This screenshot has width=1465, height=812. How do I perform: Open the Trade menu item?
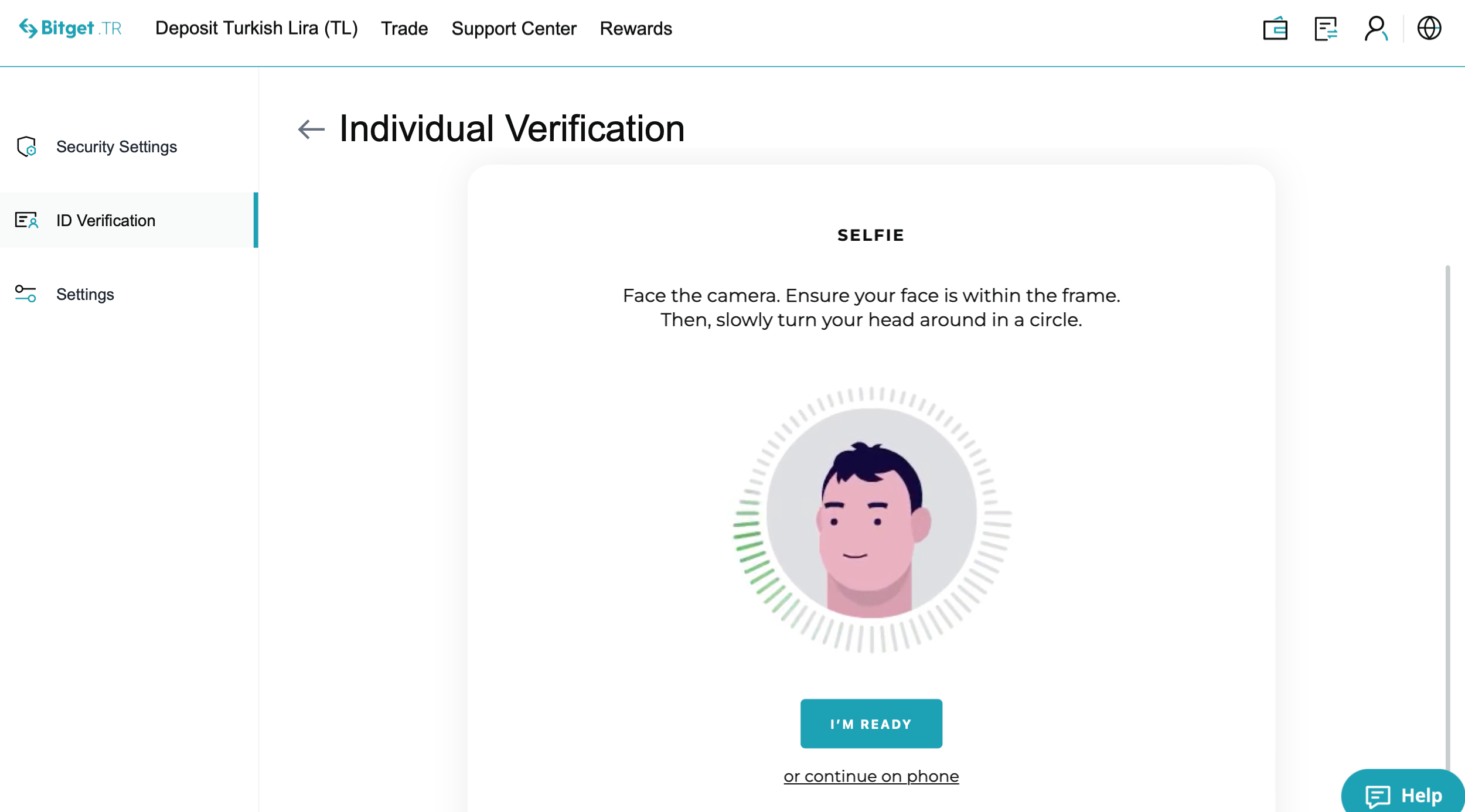404,28
